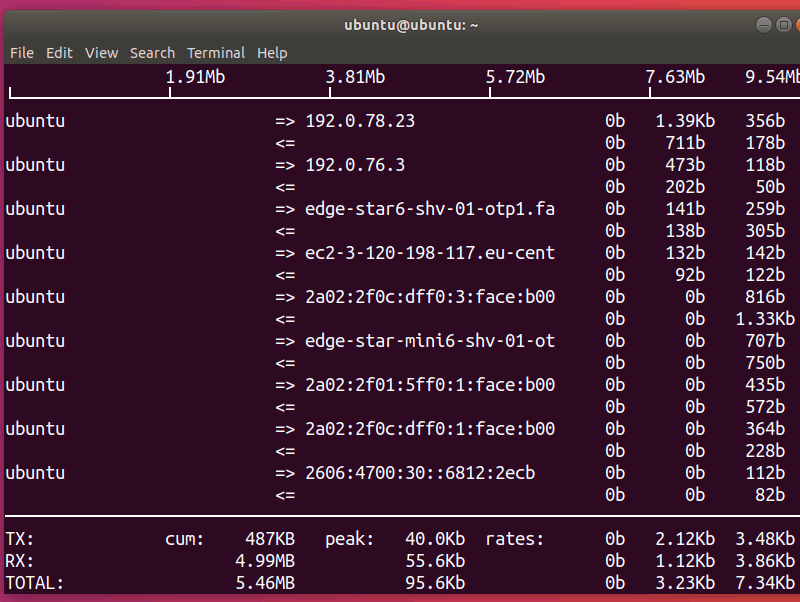Open the Edit menu
The height and width of the screenshot is (602, 800).
click(59, 53)
